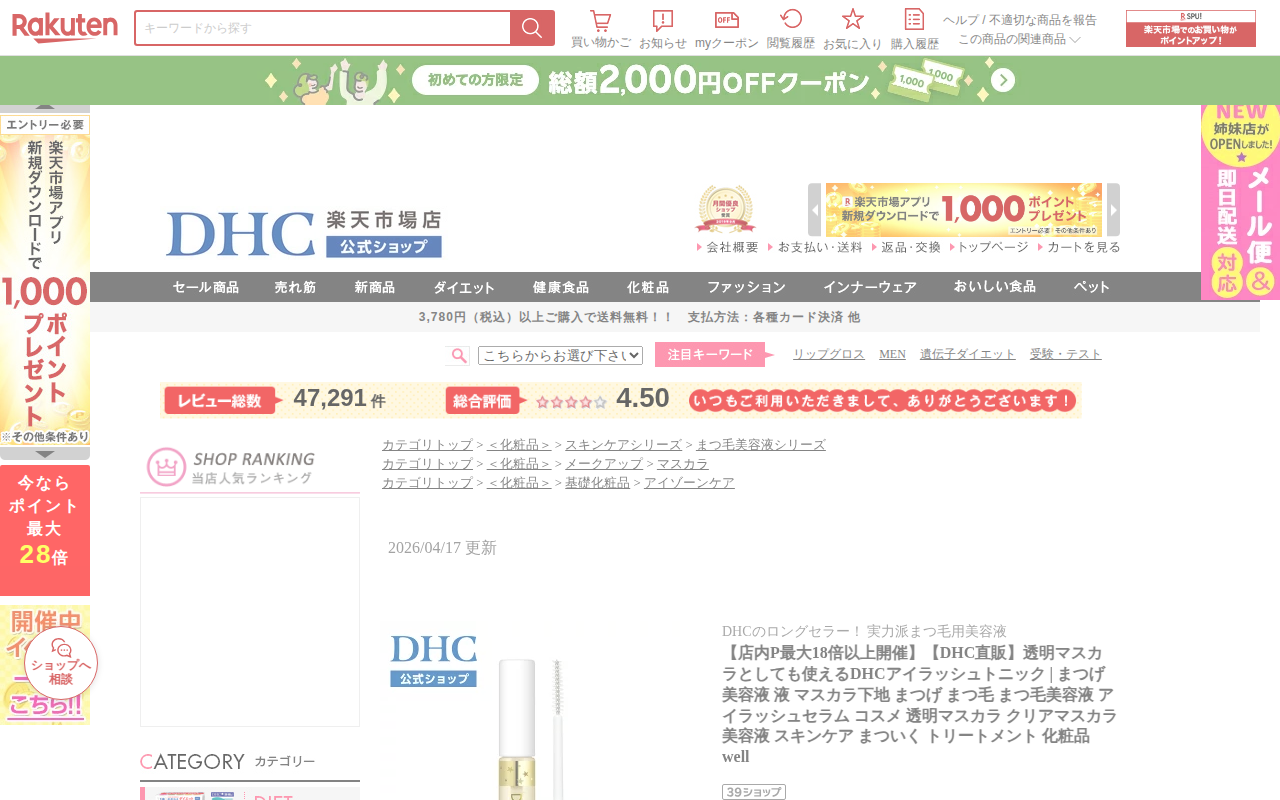The image size is (1280, 800).
Task: Click the monthly excellent shop award badge
Action: tap(725, 209)
